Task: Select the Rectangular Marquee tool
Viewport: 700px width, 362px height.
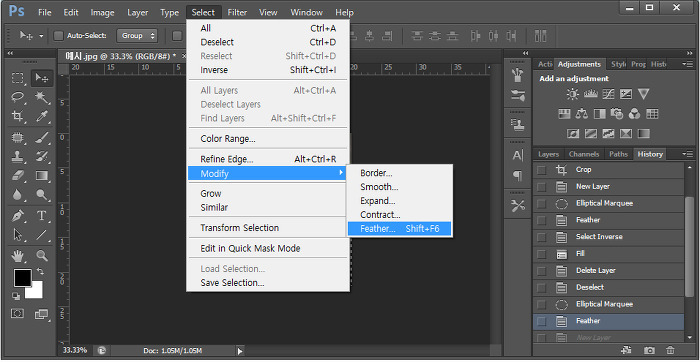Action: [17, 79]
